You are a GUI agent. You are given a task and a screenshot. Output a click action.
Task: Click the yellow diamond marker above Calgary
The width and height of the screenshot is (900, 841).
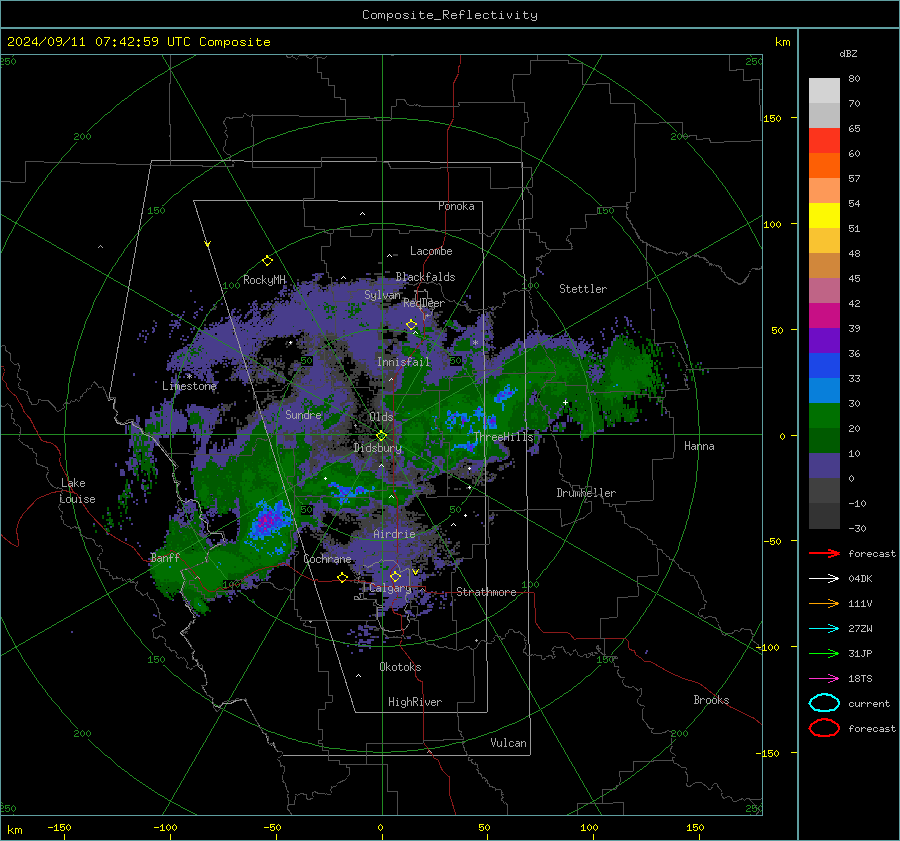[395, 576]
